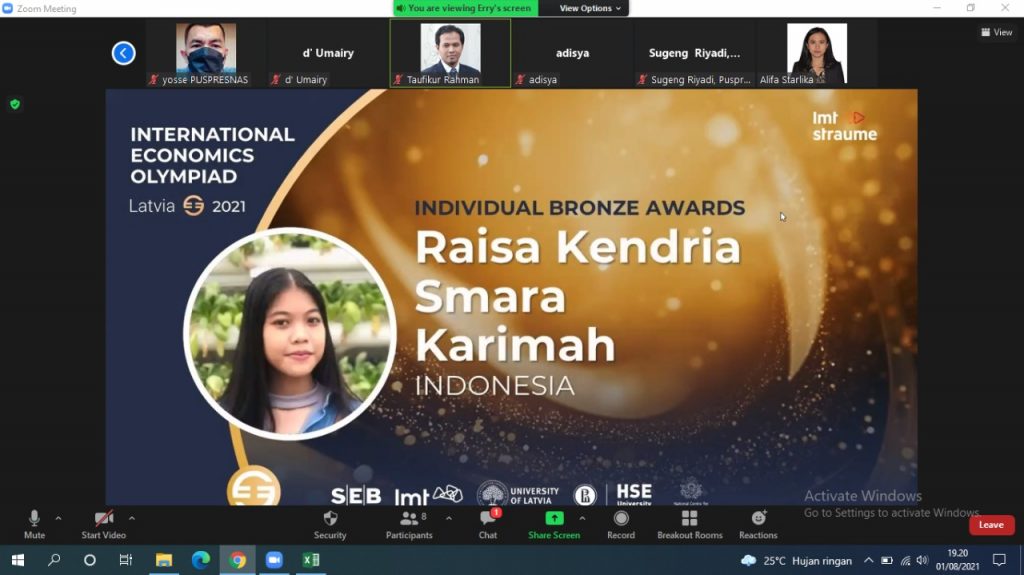
Task: Click the green Share Screen icon
Action: coord(554,518)
